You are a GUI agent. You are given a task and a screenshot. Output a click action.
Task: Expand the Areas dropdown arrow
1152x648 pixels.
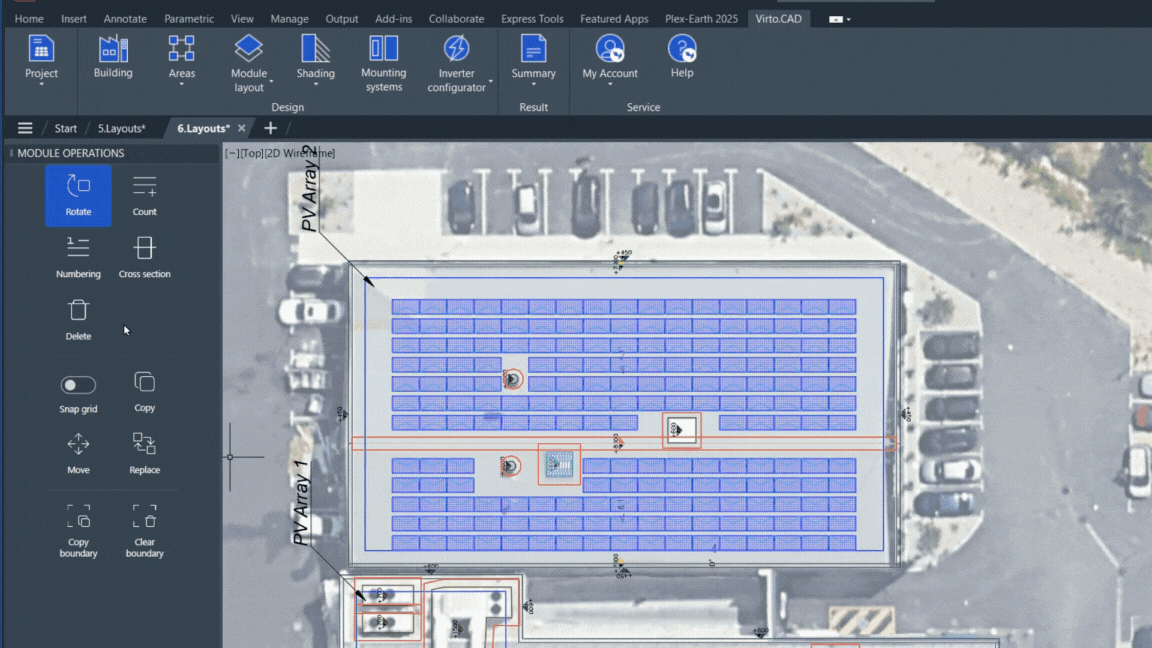coord(181,85)
